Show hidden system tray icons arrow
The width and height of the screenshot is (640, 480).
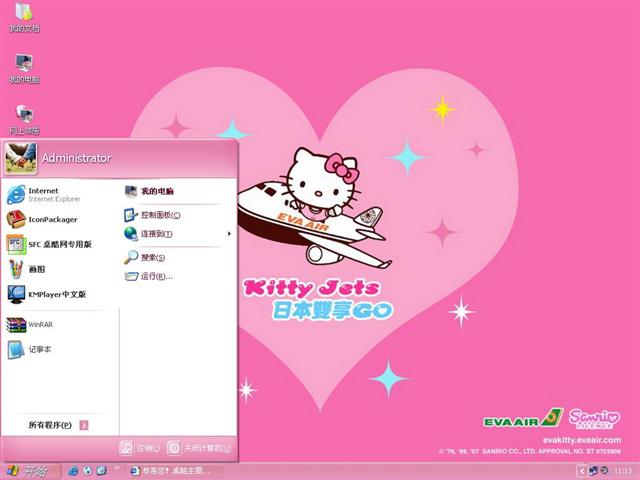pos(582,470)
